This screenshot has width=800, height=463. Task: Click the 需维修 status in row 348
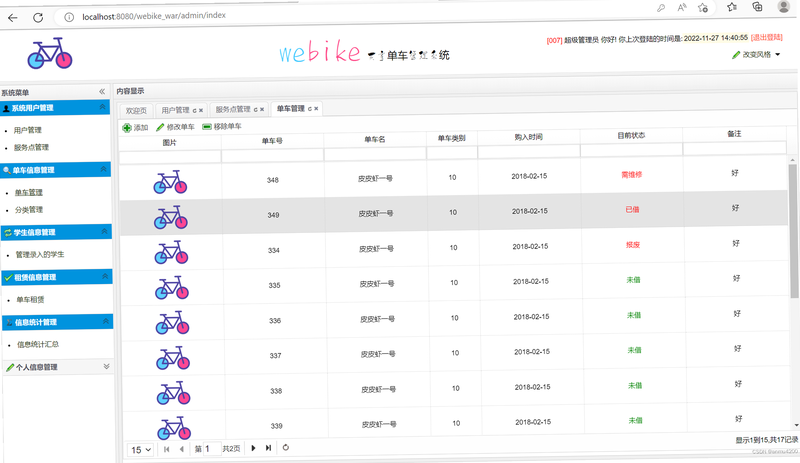(632, 175)
